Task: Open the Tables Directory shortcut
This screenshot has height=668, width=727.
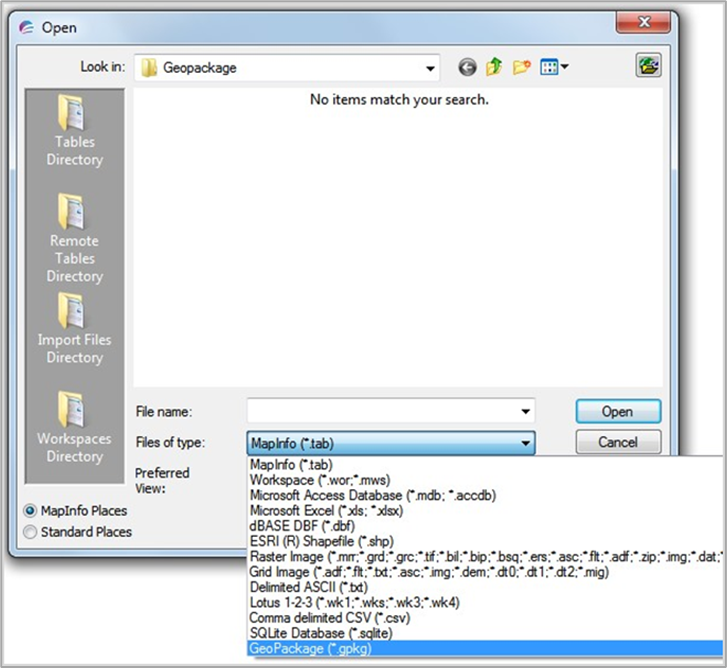Action: 74,131
